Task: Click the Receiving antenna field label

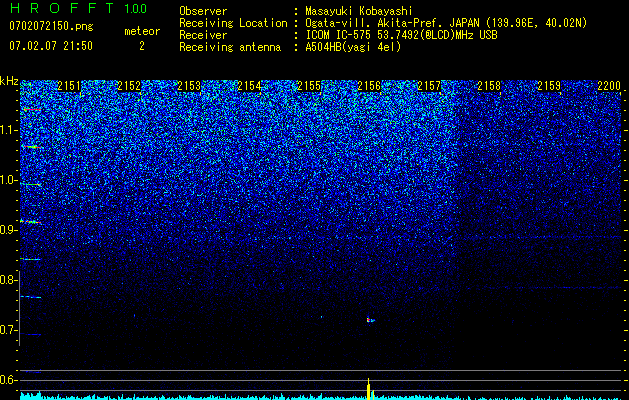Action: tap(230, 47)
